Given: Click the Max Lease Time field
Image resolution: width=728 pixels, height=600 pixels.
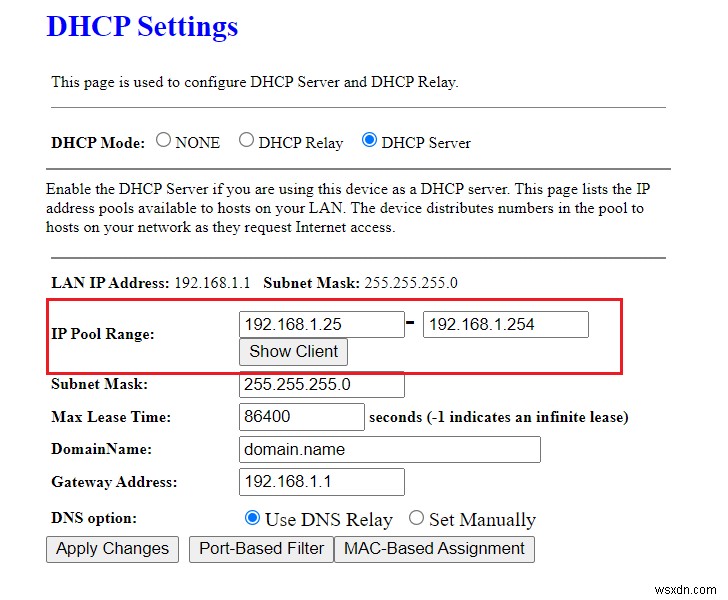Looking at the screenshot, I should click(x=302, y=417).
